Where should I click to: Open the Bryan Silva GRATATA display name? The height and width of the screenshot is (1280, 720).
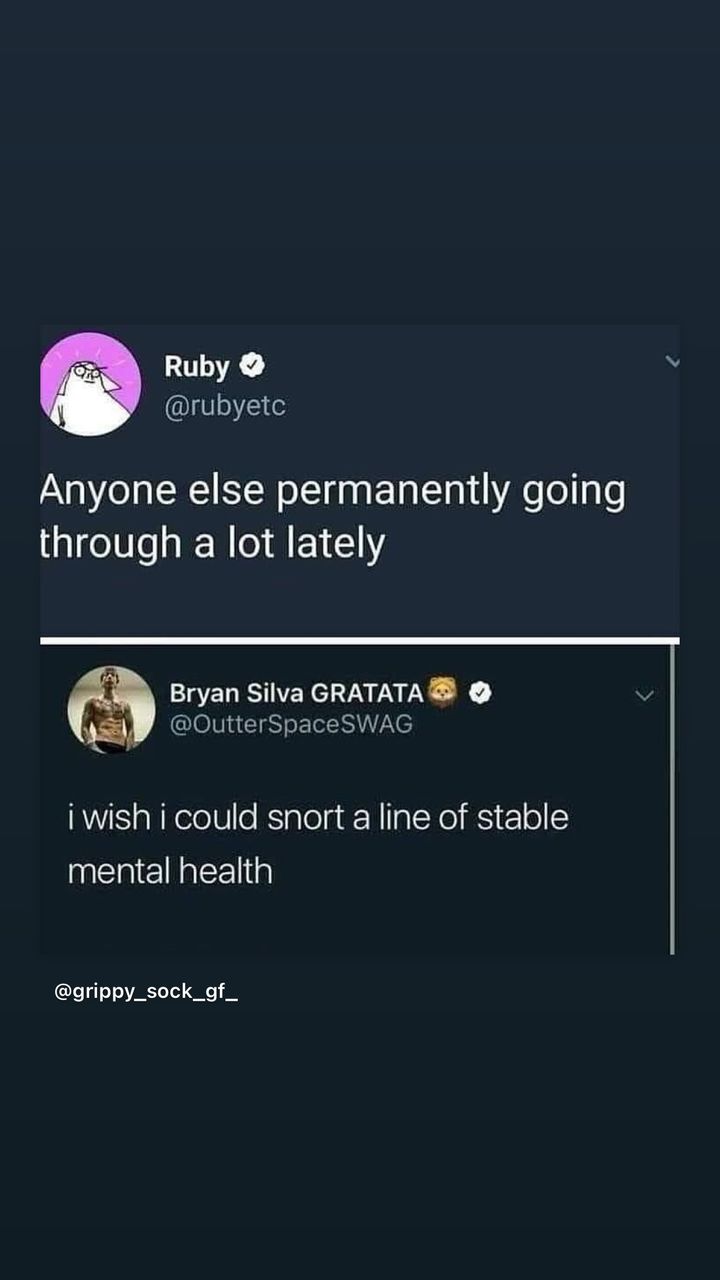pyautogui.click(x=297, y=693)
